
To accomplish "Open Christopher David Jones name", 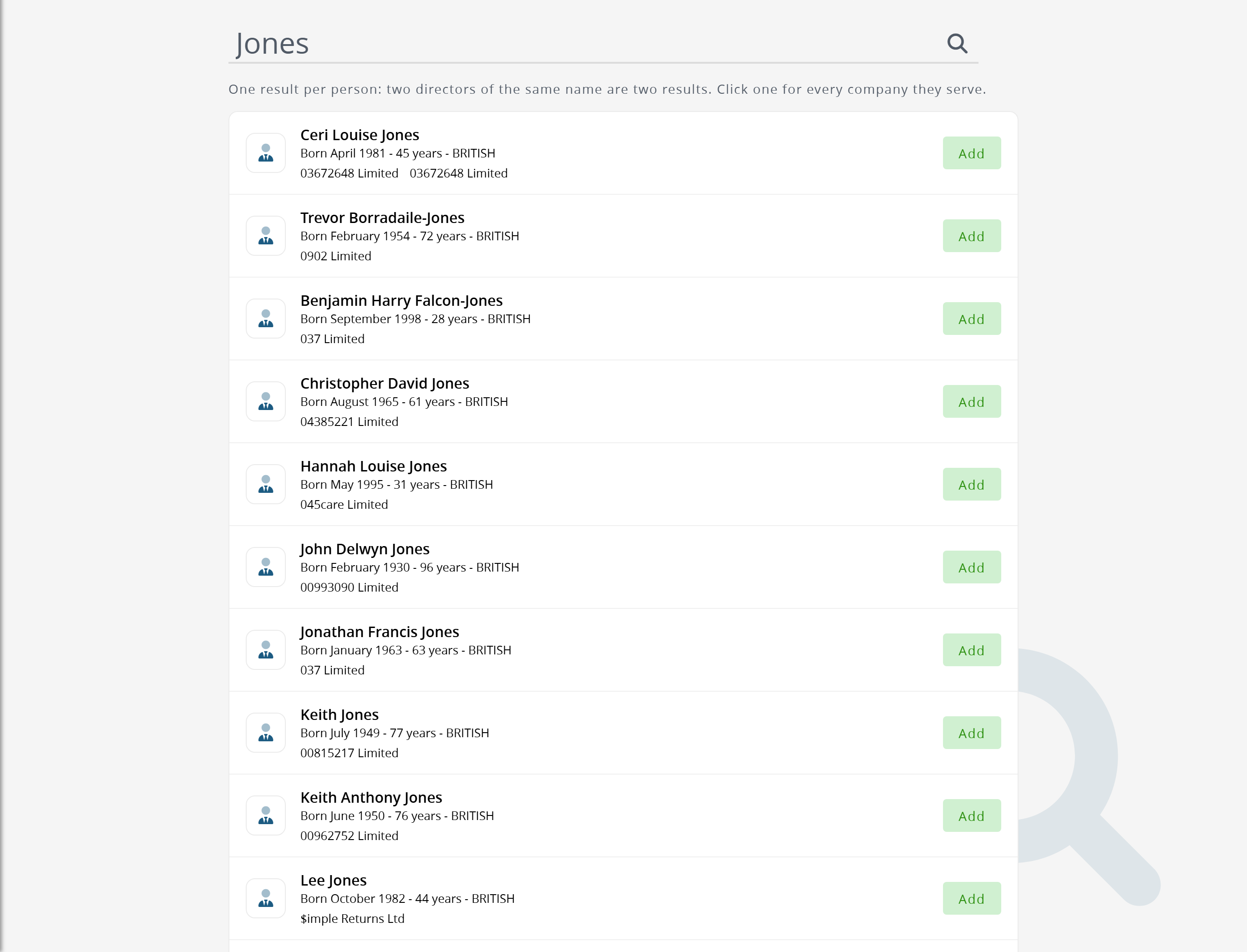I will (x=385, y=383).
